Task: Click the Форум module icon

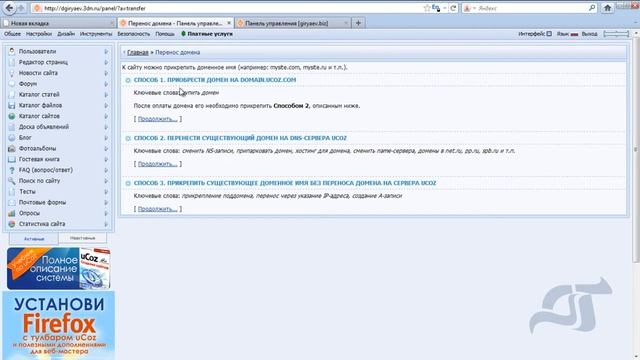Action: tap(12, 84)
